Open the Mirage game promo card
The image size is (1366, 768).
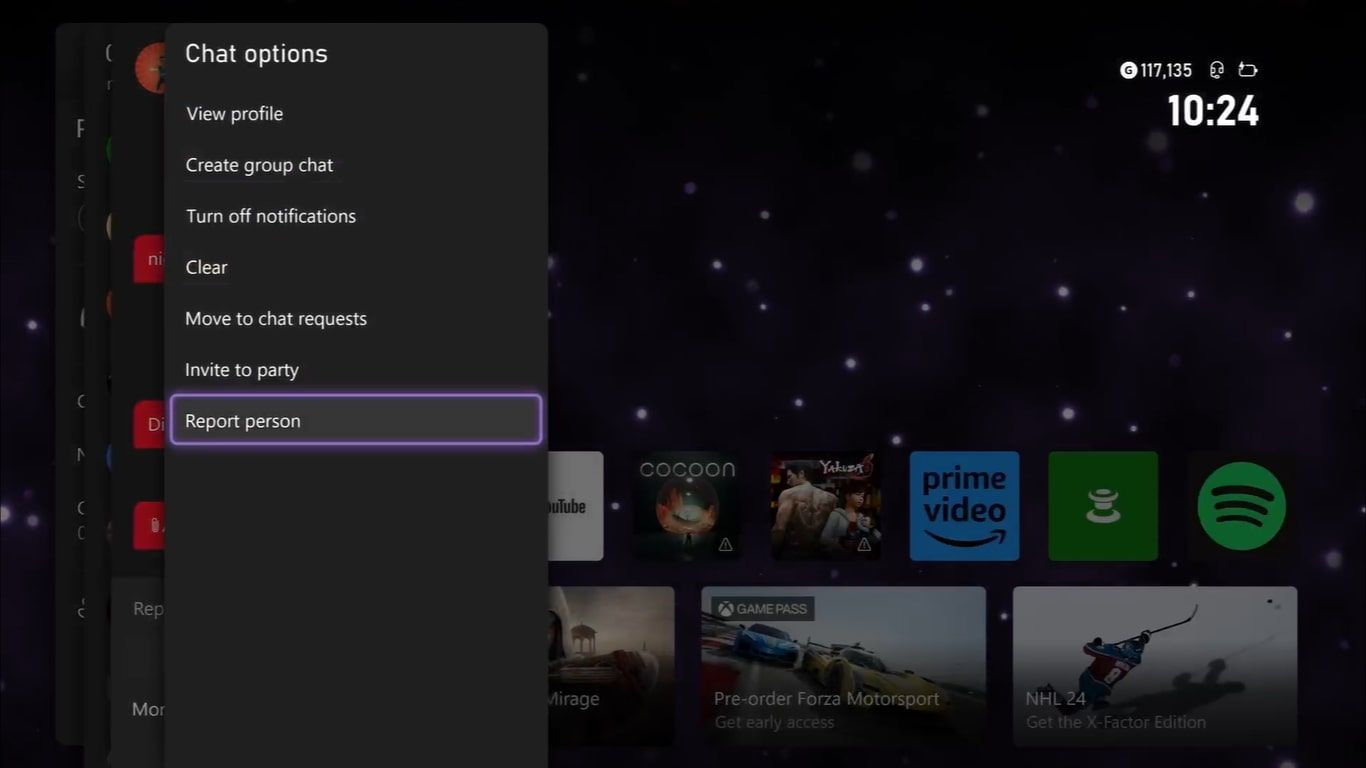(610, 665)
